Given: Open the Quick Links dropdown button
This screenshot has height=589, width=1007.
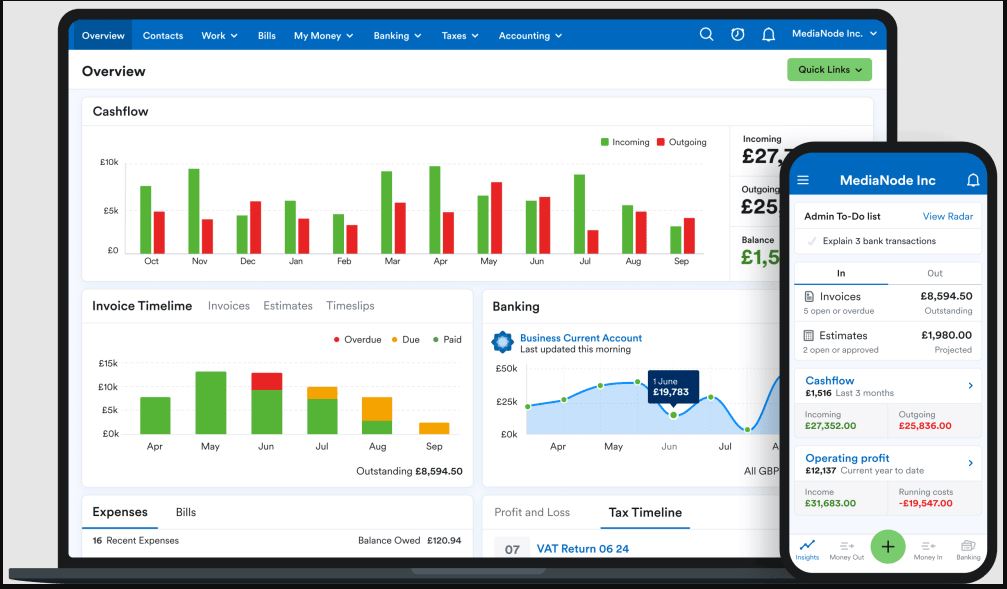Looking at the screenshot, I should pyautogui.click(x=829, y=69).
